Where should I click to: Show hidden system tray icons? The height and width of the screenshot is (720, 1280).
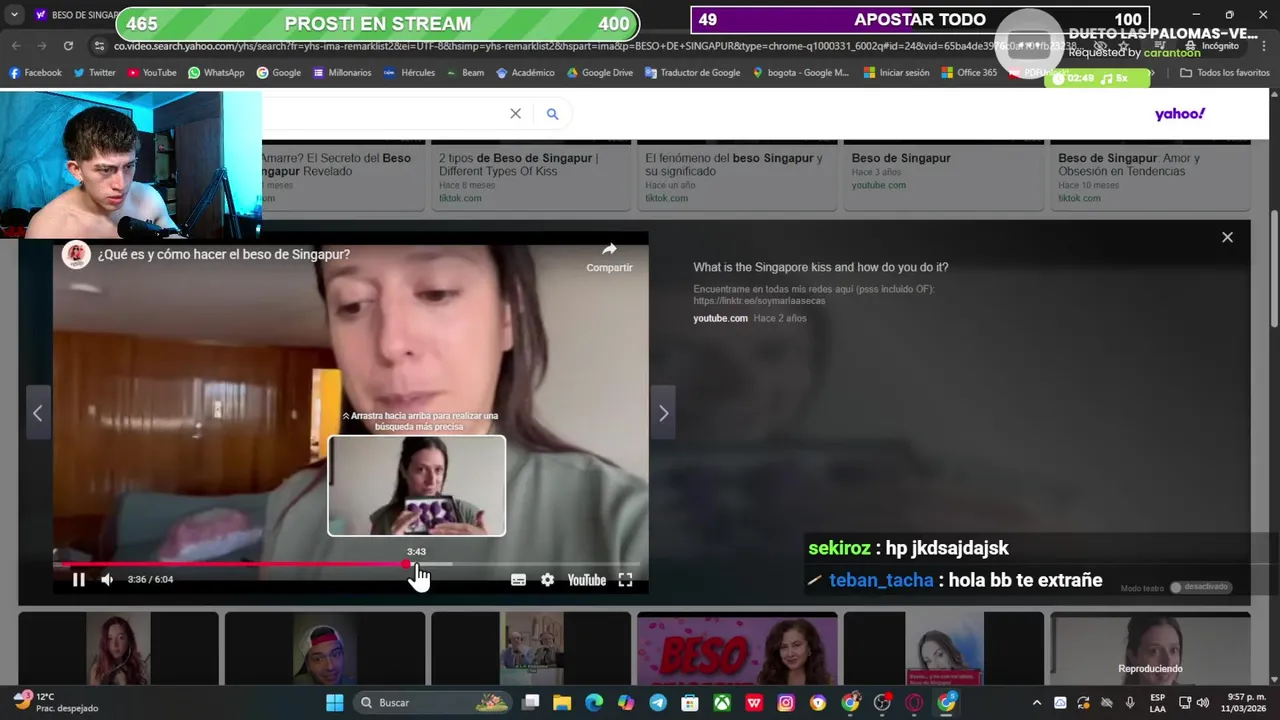pyautogui.click(x=1037, y=703)
